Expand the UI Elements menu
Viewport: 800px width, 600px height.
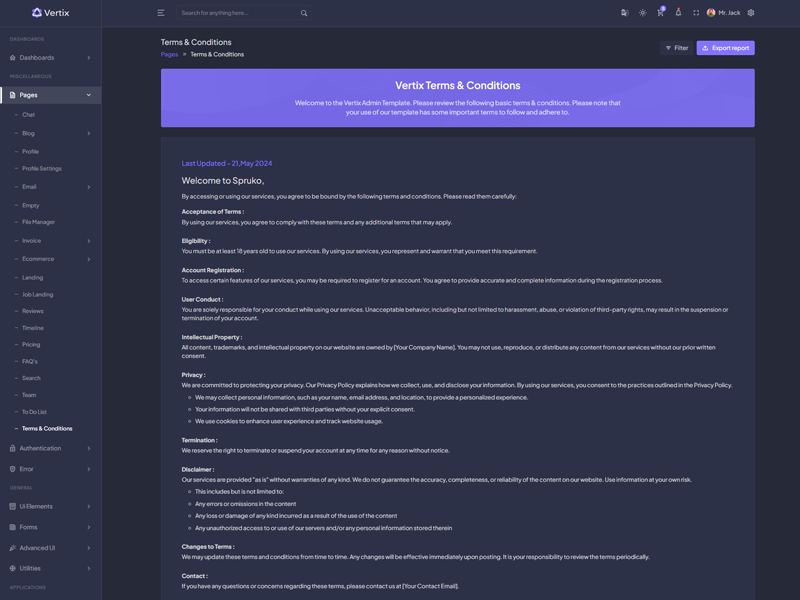(x=50, y=507)
